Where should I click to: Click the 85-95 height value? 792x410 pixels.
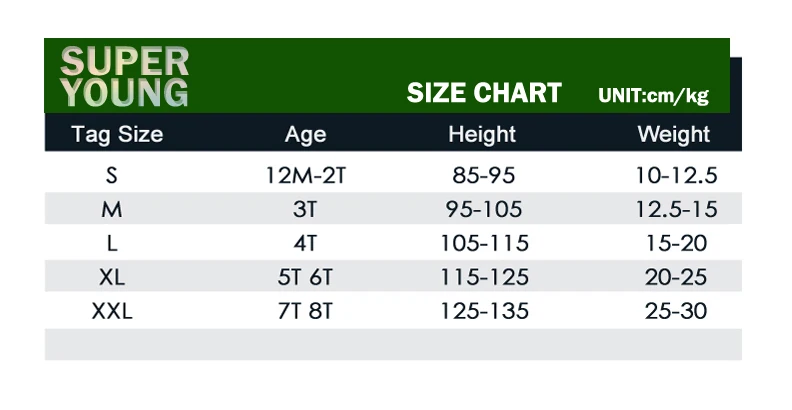[x=484, y=176]
